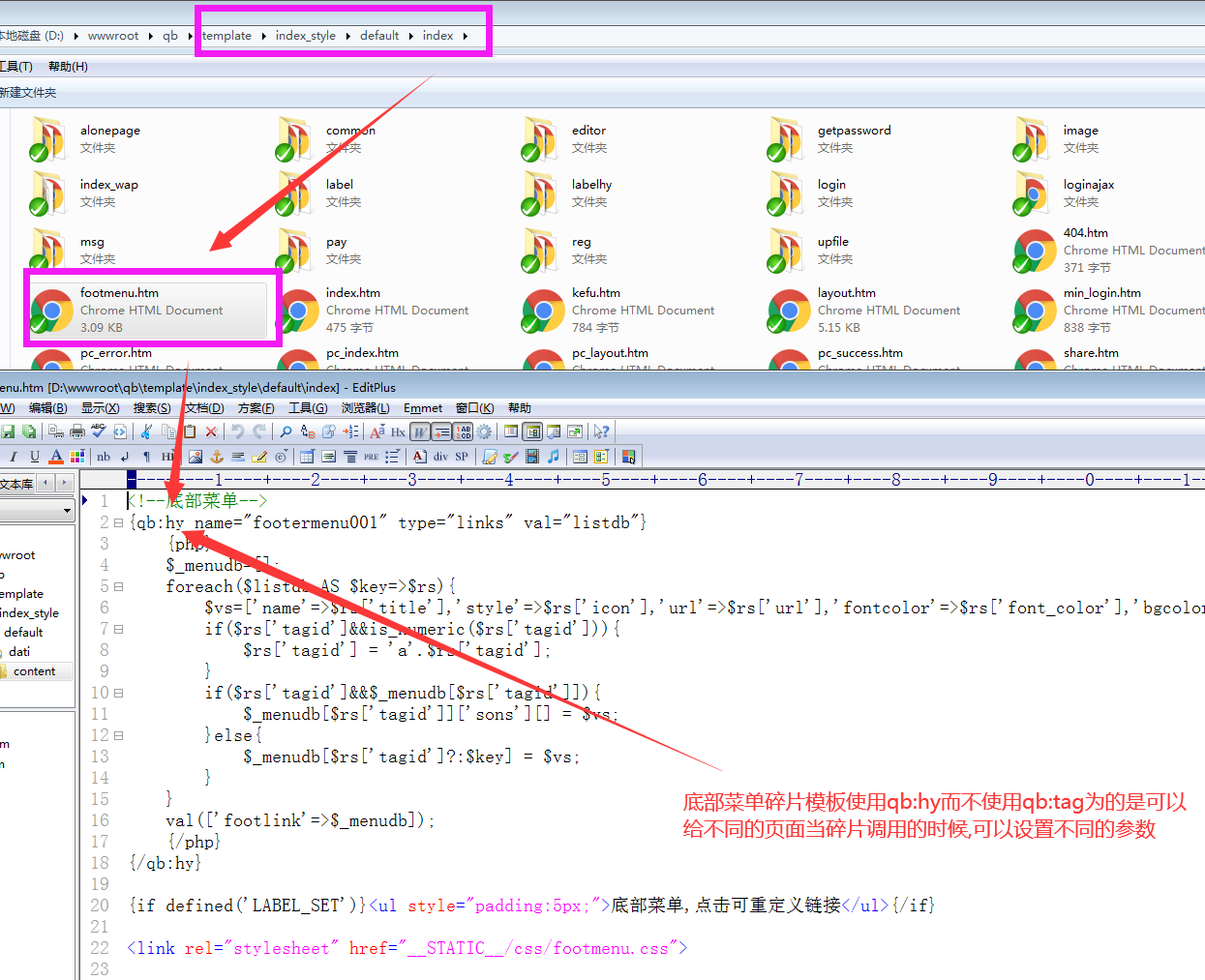Toggle the Line Number button
1205x980 pixels.
click(x=463, y=431)
